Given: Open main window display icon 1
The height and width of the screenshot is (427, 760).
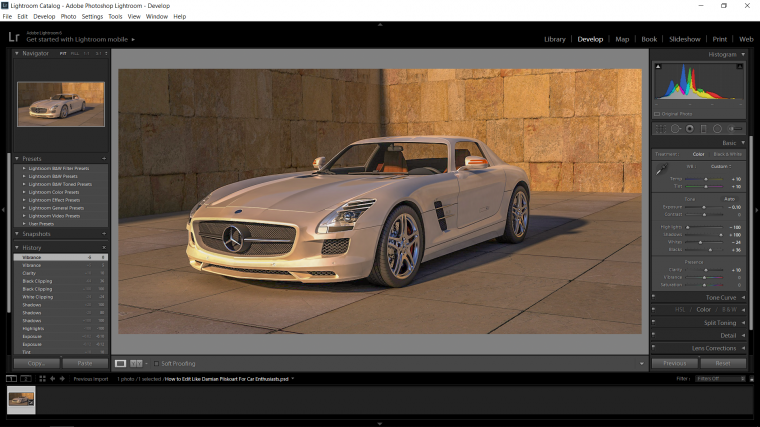Looking at the screenshot, I should tap(11, 379).
